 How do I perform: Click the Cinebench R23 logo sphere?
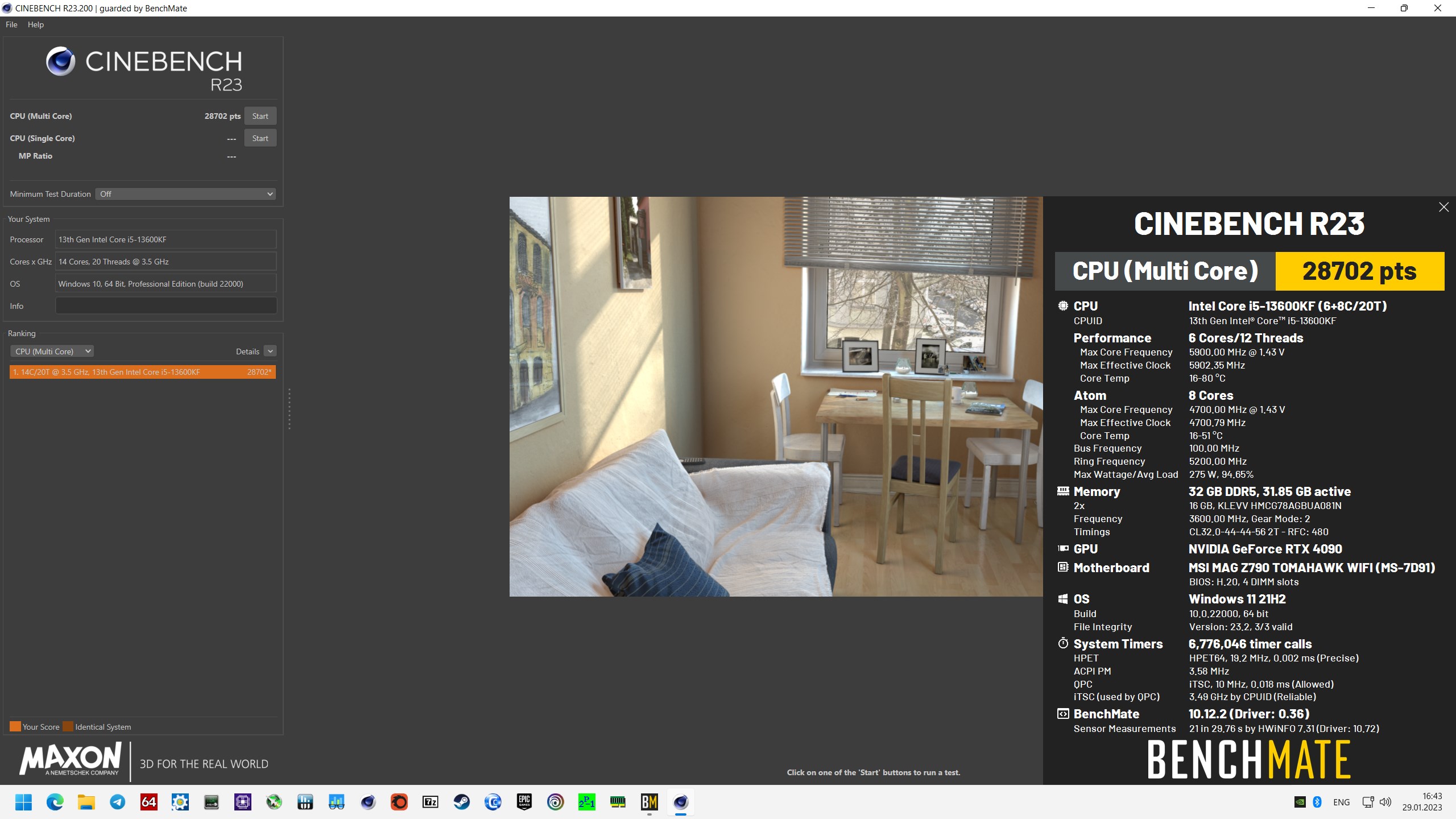(60, 61)
